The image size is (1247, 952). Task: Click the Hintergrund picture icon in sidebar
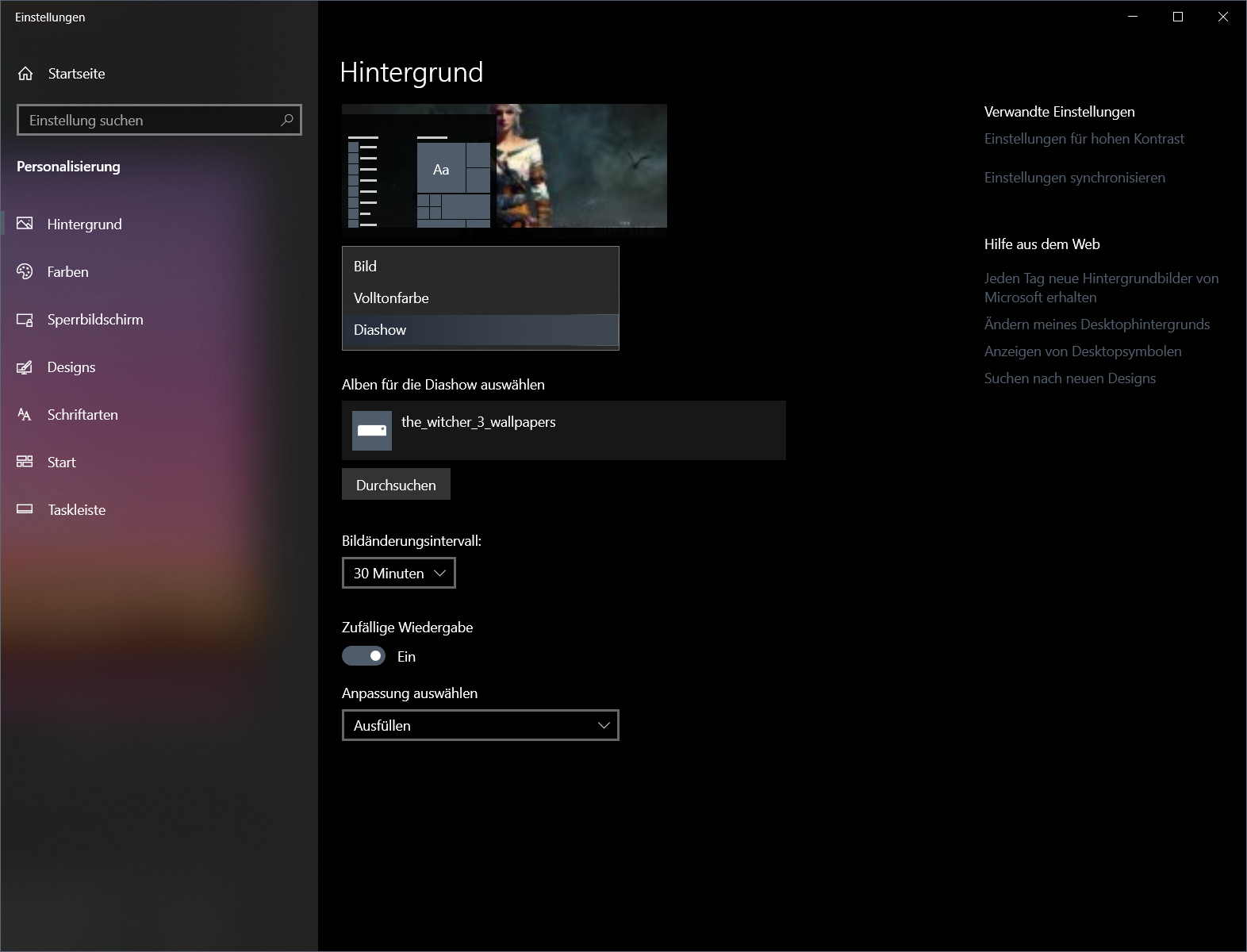coord(25,224)
